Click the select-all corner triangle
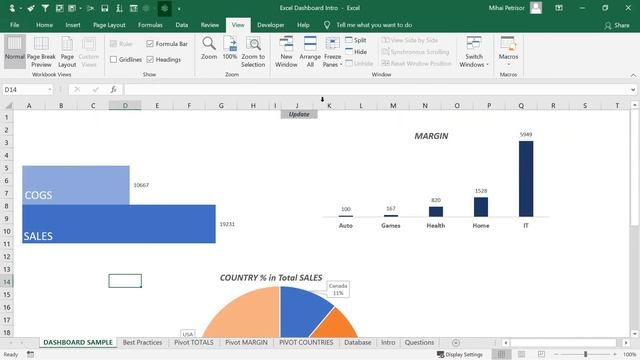 pos(8,106)
